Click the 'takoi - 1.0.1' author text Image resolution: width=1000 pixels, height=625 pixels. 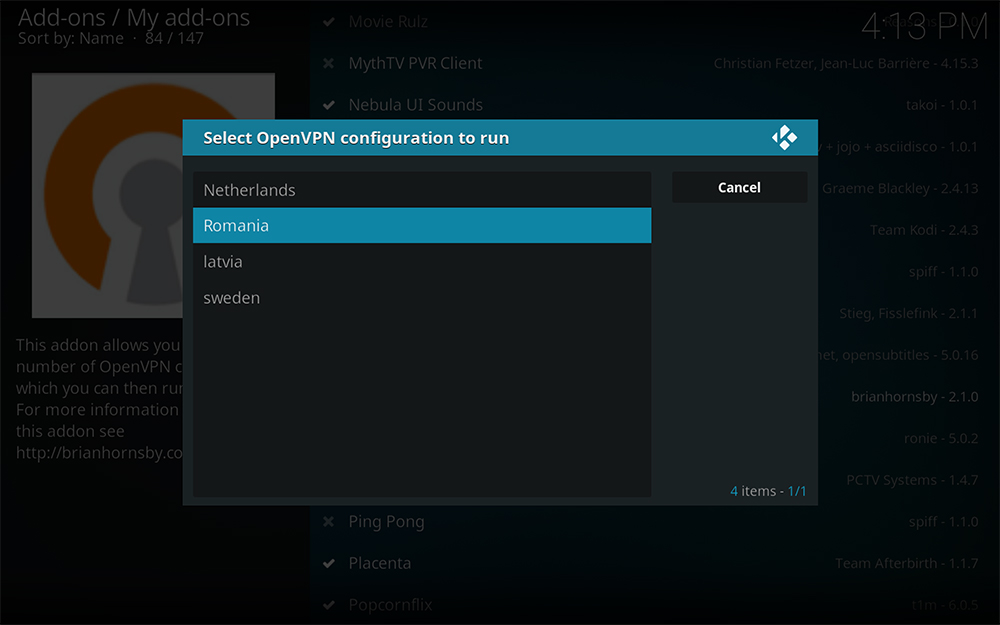[941, 105]
